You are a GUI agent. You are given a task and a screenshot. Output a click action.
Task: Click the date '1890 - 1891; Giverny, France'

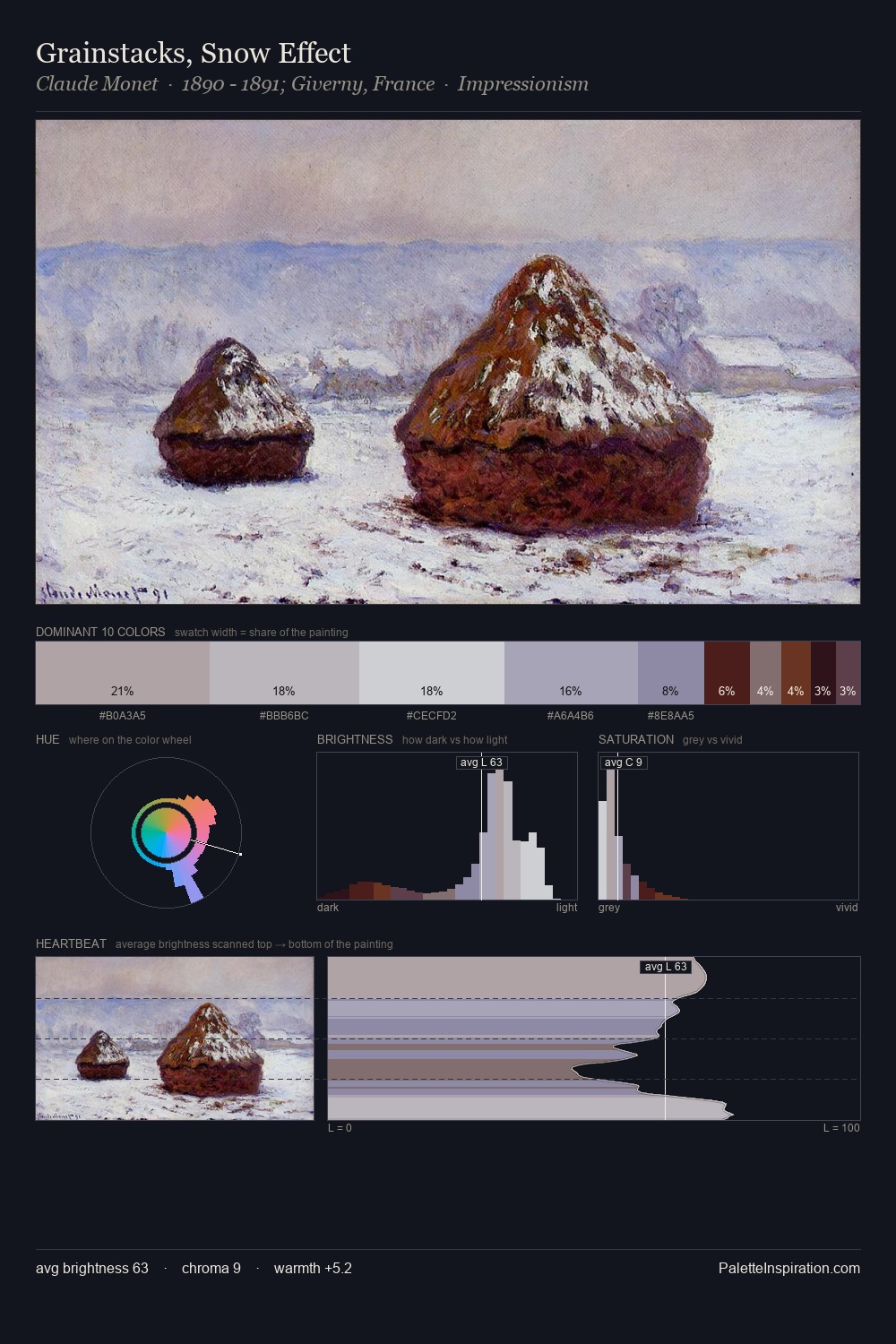[x=308, y=84]
